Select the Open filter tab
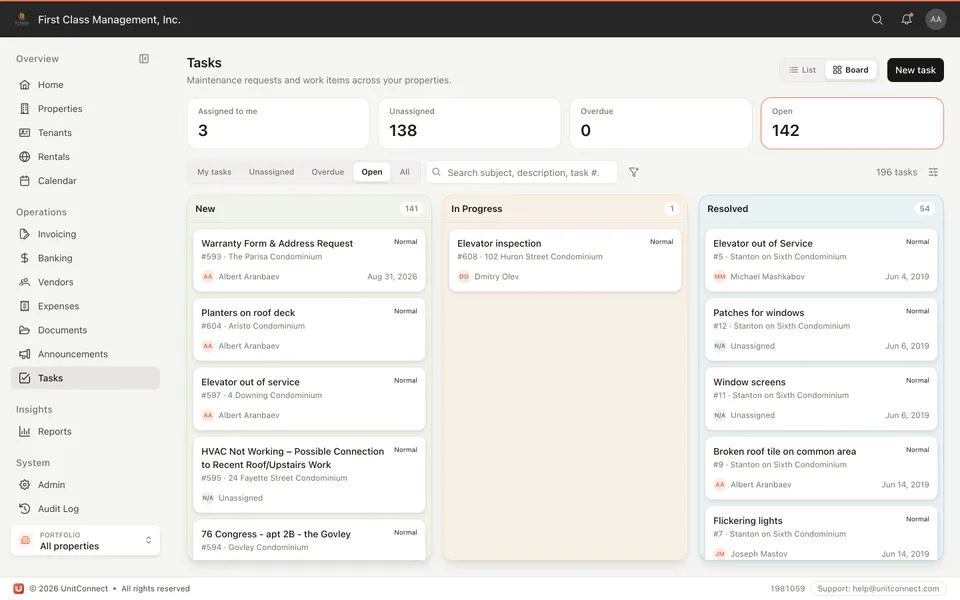Viewport: 960px width, 600px height. pos(372,172)
